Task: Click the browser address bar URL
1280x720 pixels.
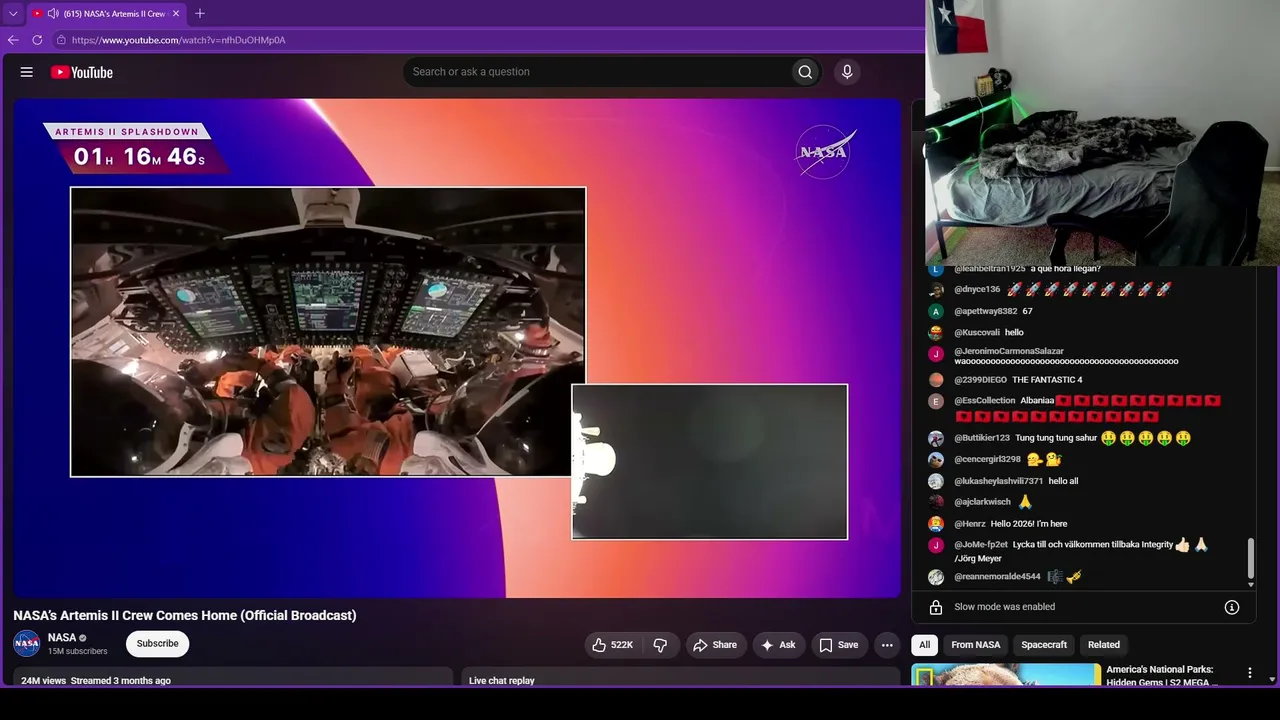Action: tap(179, 40)
